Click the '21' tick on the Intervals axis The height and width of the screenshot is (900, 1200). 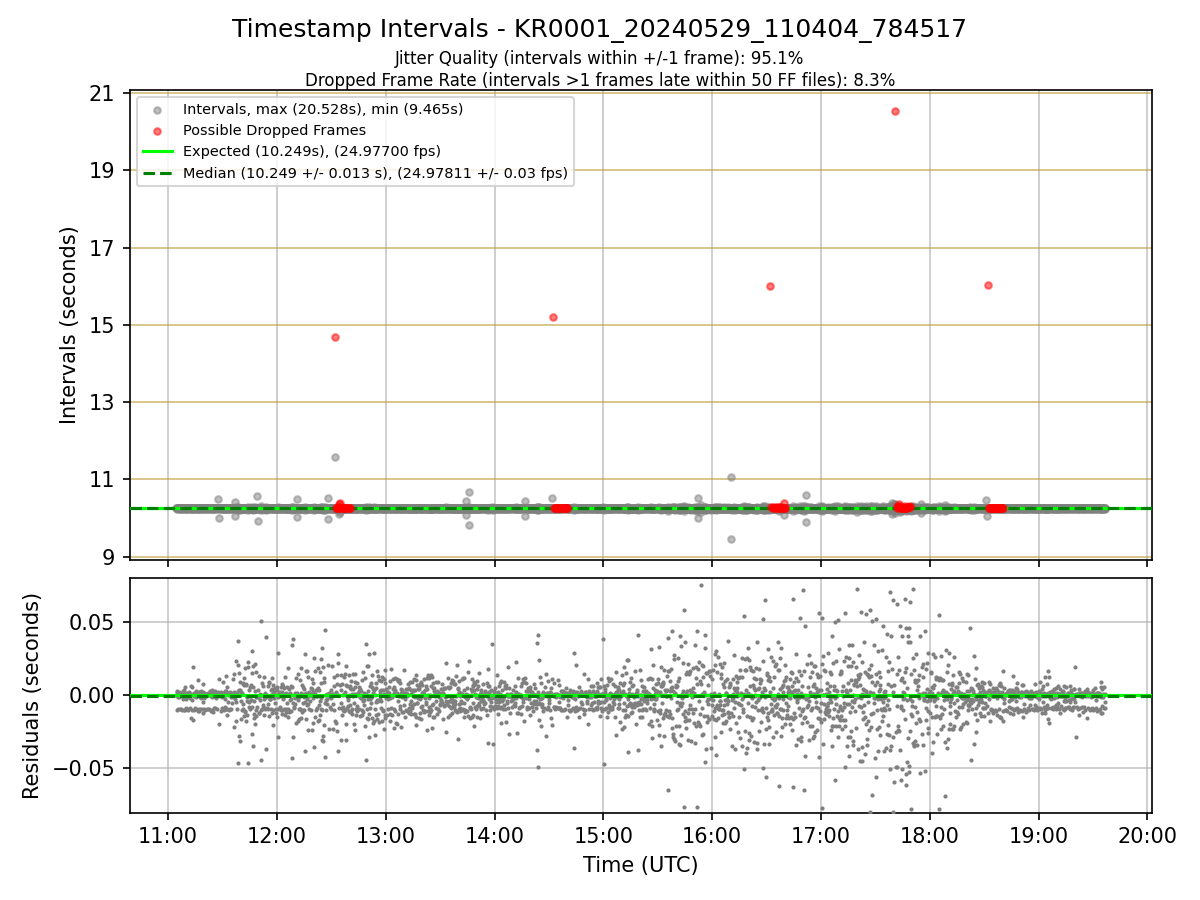[x=102, y=94]
